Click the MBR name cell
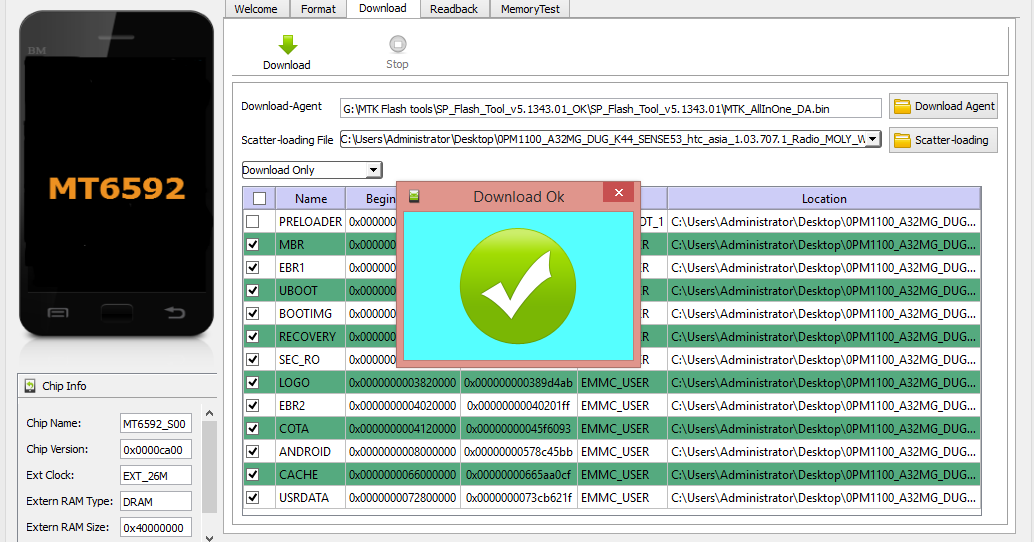 click(311, 245)
